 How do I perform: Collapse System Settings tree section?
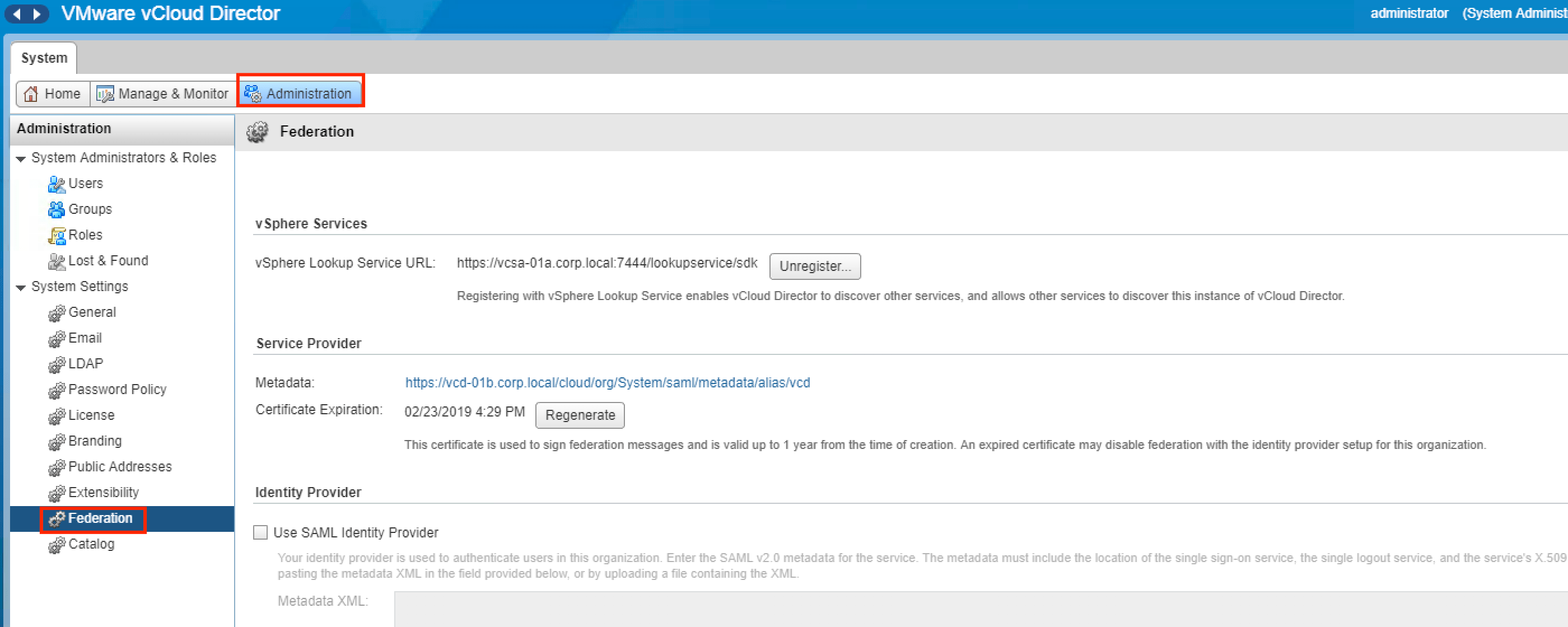tap(21, 287)
